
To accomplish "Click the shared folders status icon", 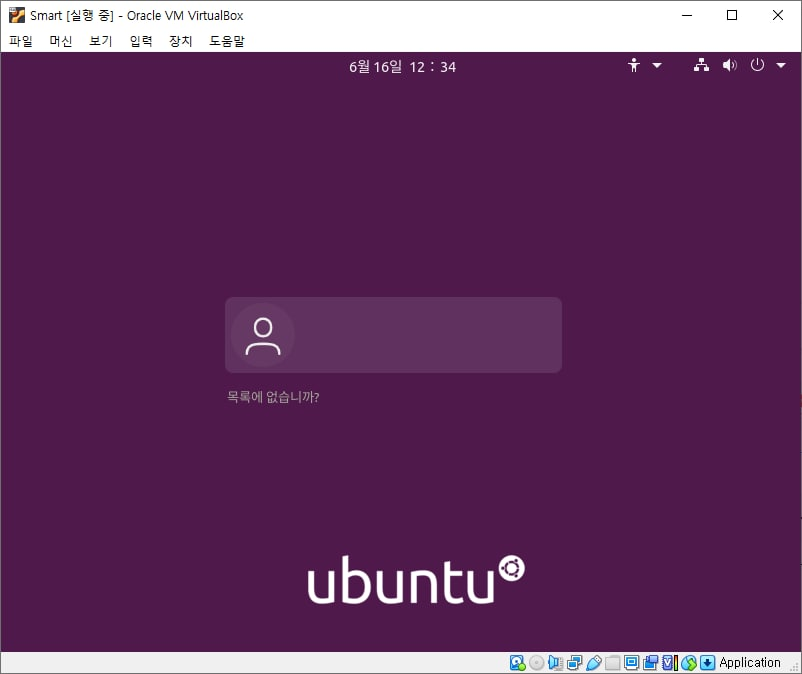I will pos(612,663).
